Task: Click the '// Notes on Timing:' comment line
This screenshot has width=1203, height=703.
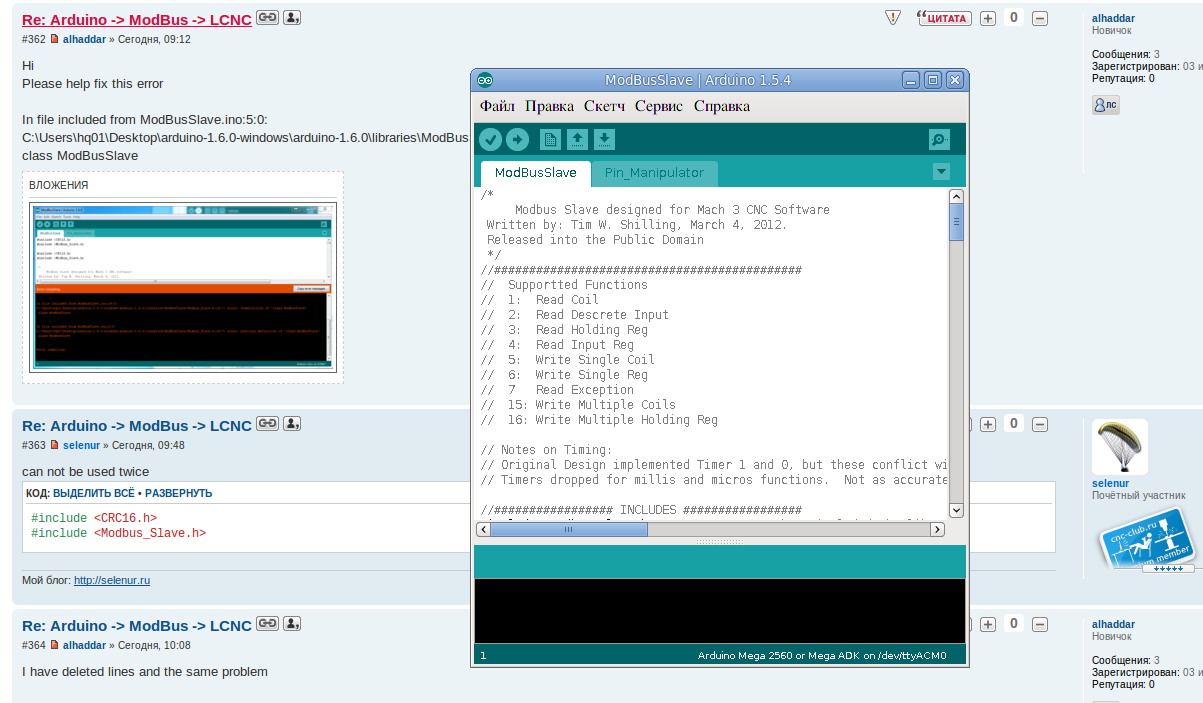Action: pyautogui.click(x=546, y=450)
